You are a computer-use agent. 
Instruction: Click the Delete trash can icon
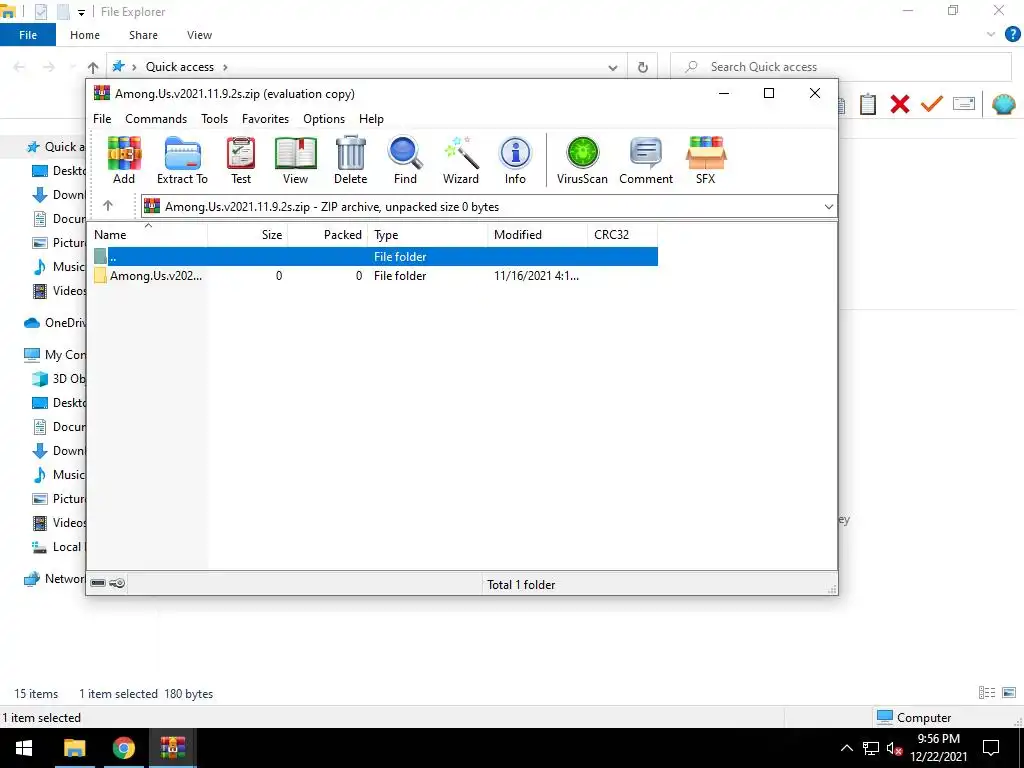351,160
